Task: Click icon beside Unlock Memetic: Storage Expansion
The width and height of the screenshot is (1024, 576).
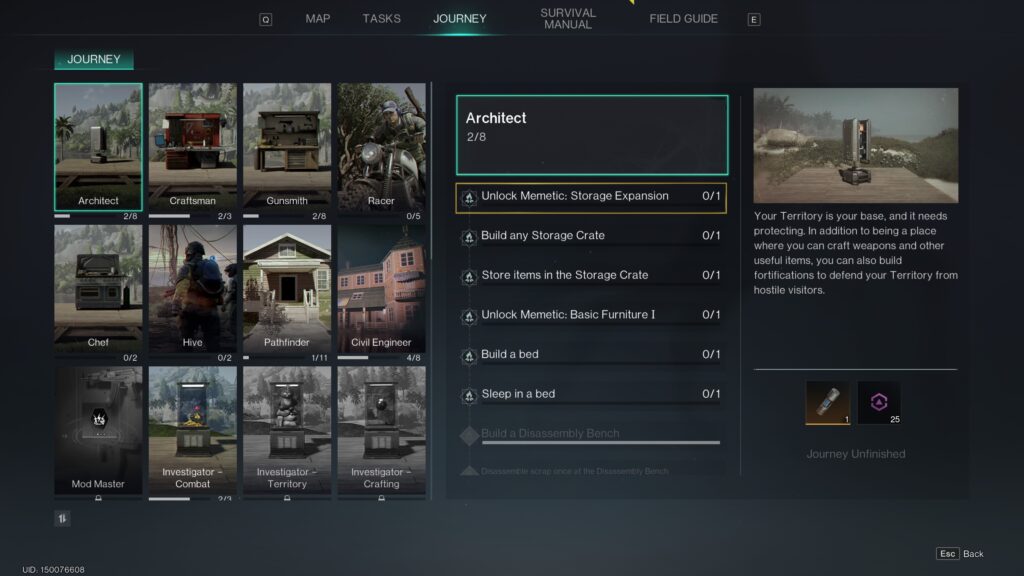Action: point(468,197)
